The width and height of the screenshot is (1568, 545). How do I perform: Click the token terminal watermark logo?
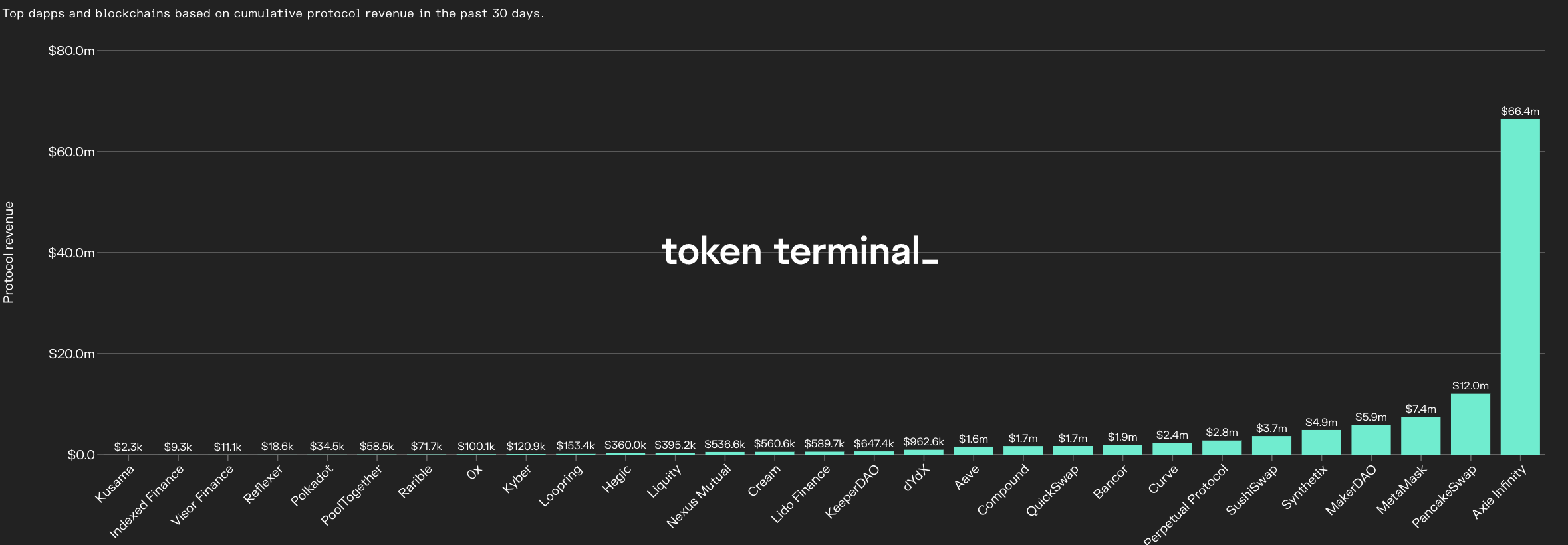tap(800, 252)
